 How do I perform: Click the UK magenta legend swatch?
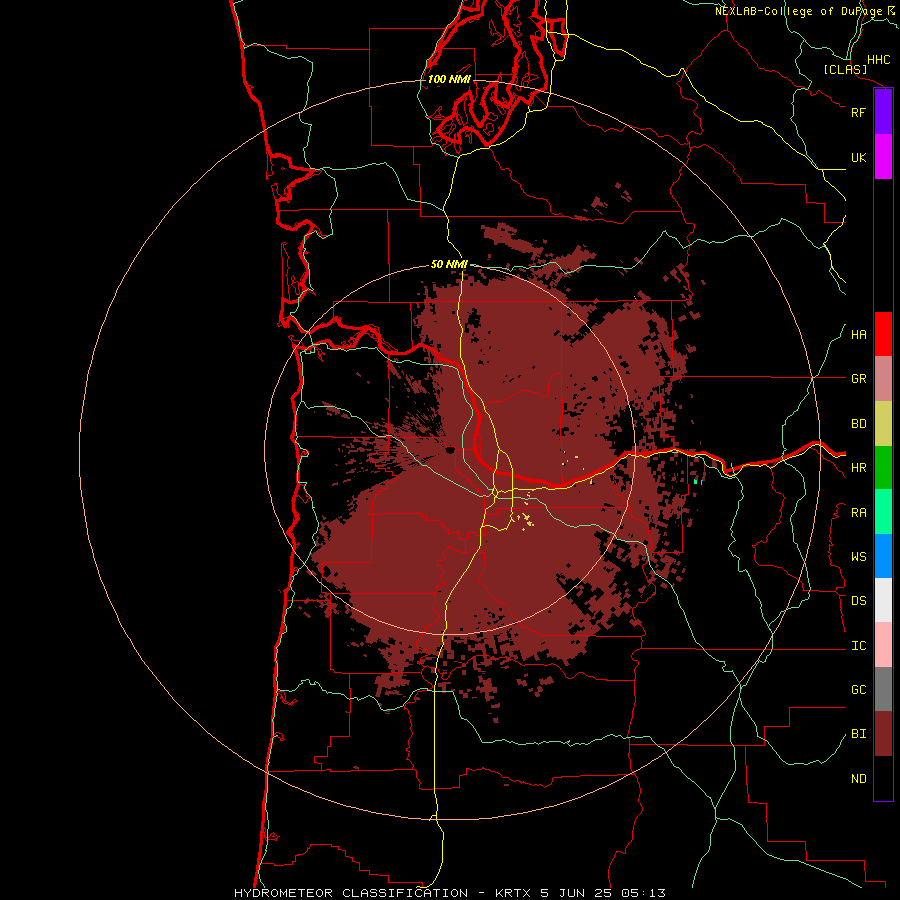point(883,157)
